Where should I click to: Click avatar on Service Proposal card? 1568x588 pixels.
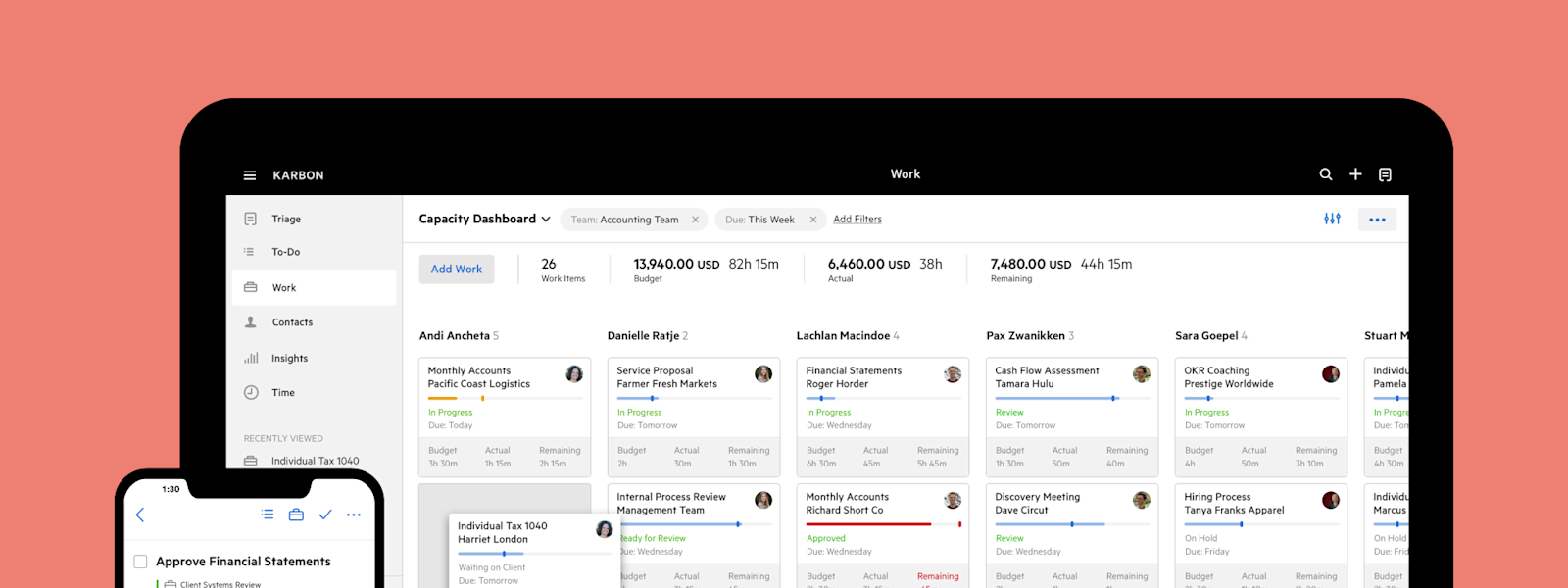[763, 373]
